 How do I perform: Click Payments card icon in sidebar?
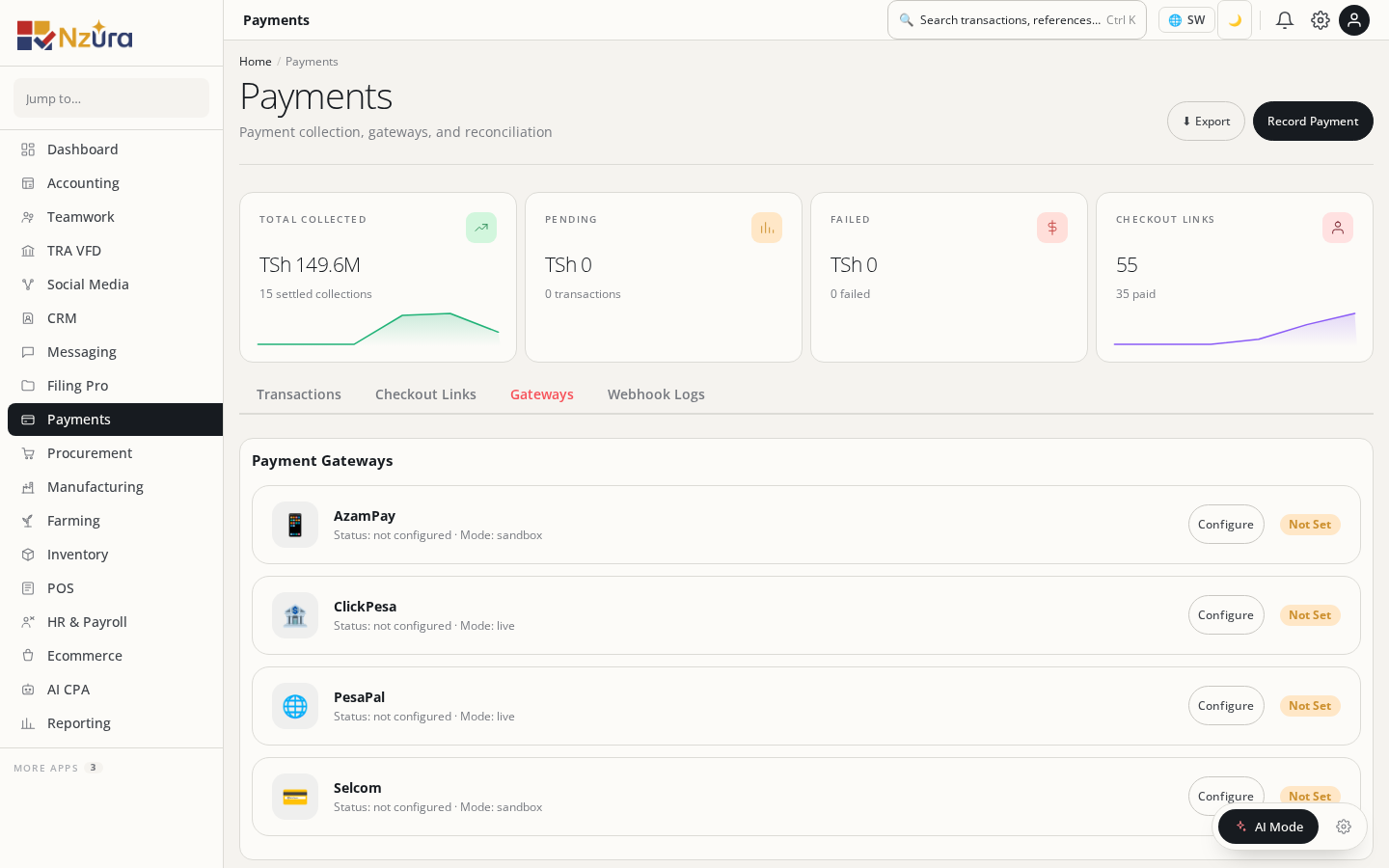click(x=28, y=420)
